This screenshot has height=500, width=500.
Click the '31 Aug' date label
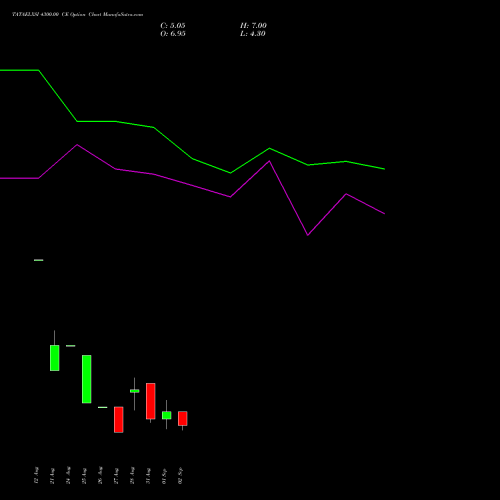click(x=148, y=476)
